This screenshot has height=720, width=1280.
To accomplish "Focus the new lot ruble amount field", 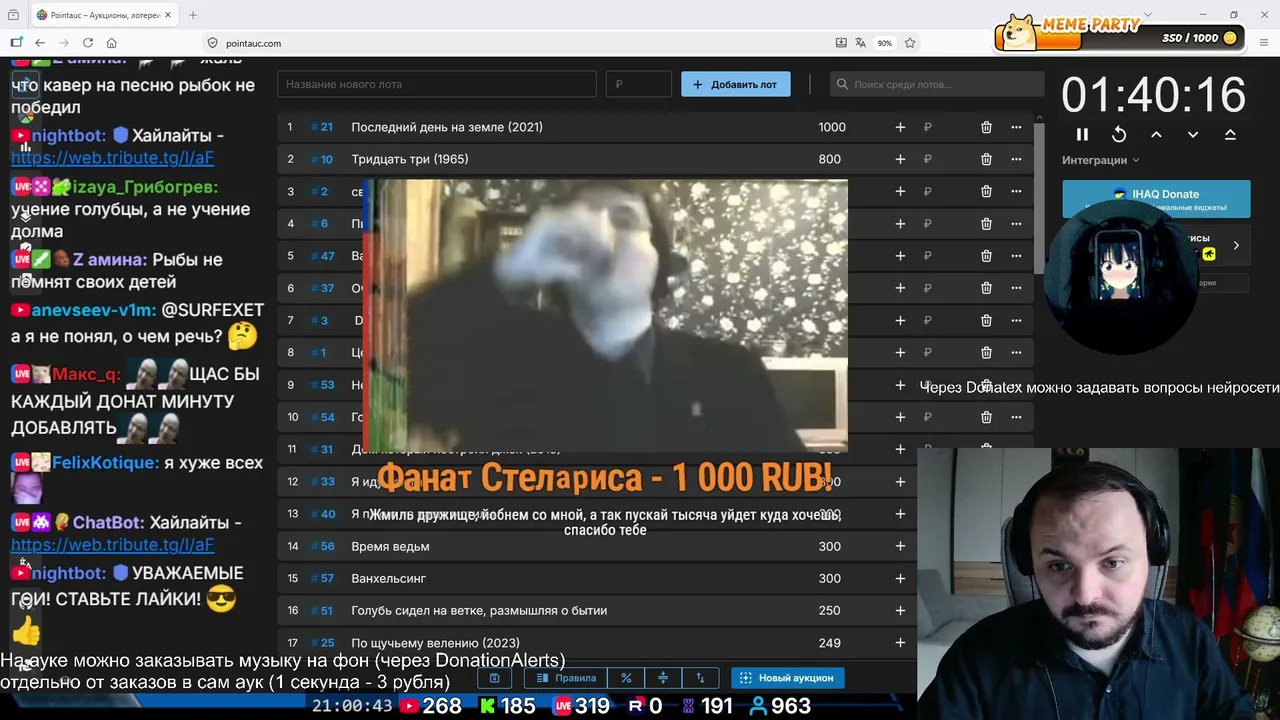I will (x=639, y=84).
